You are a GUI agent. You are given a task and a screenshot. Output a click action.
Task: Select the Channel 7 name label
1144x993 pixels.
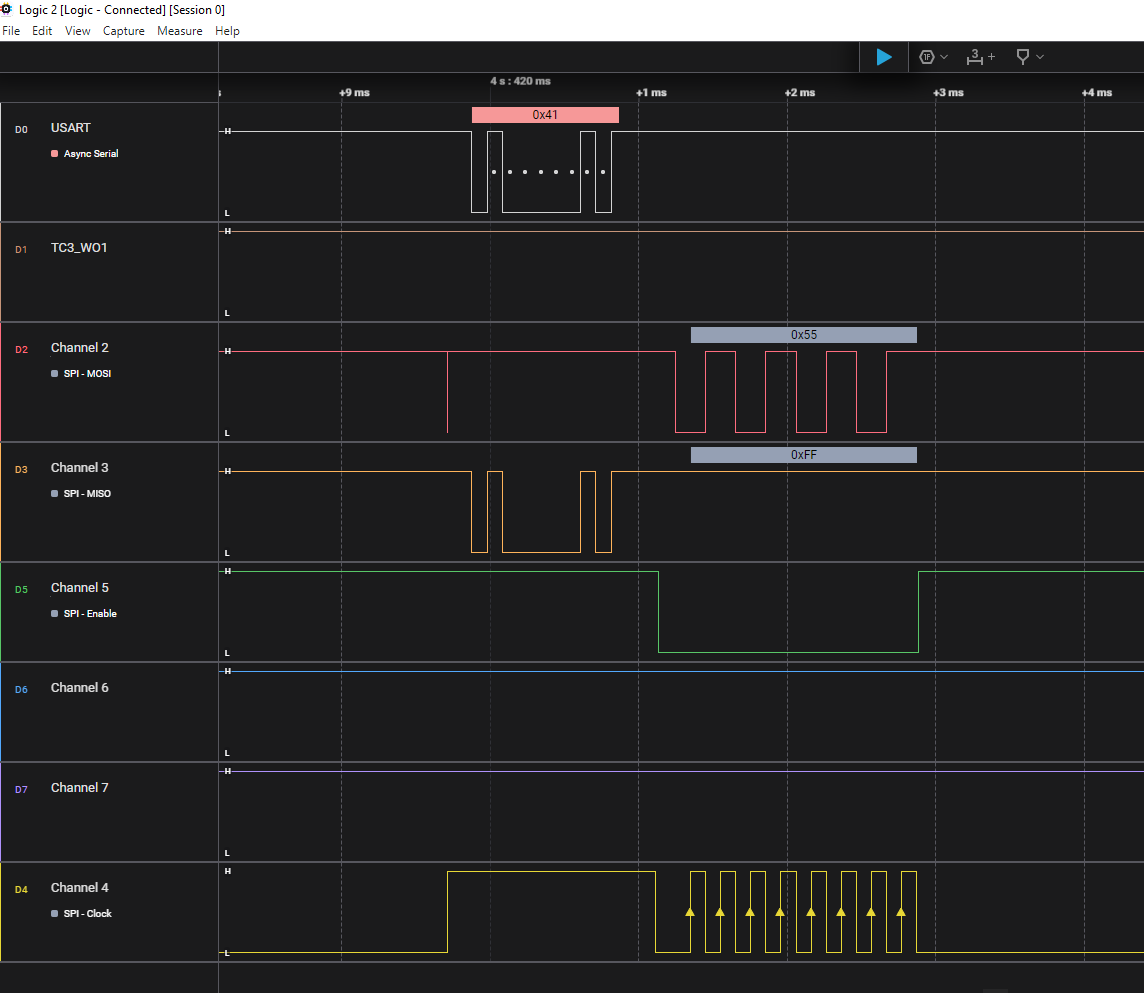pos(80,787)
